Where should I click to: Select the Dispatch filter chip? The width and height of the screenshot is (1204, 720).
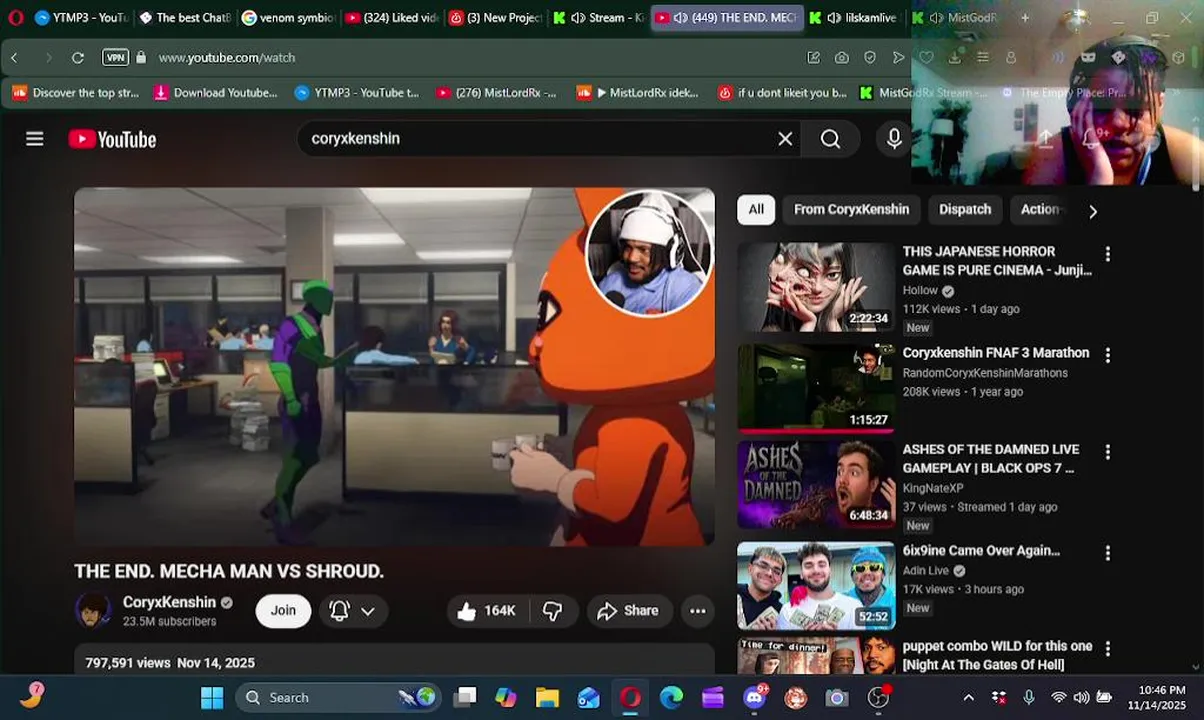coord(965,209)
